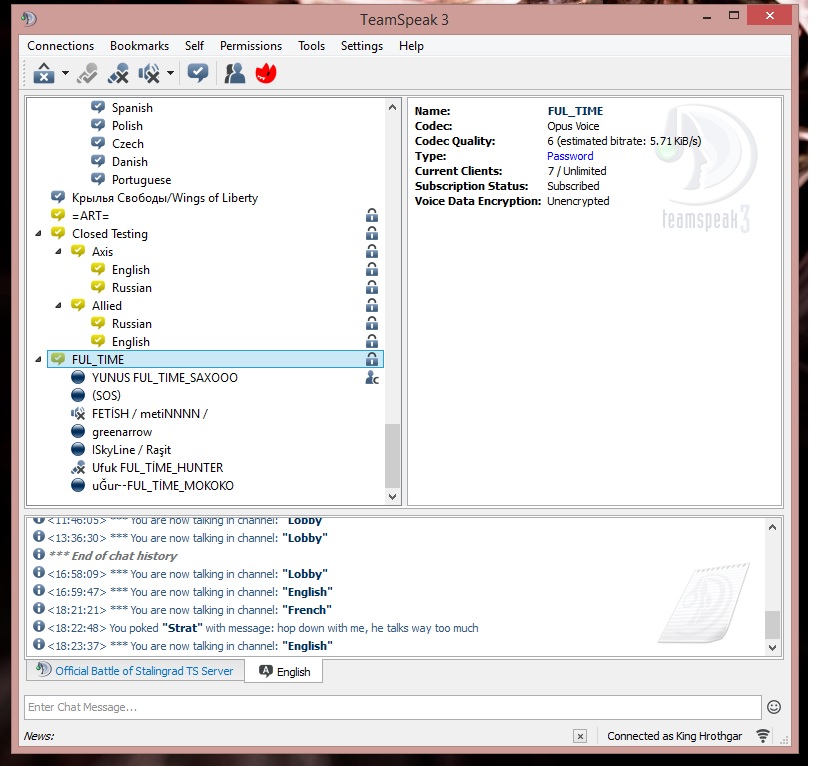Click the channel tree scrollbar thumb
Viewport: 816px width, 766px height.
tap(392, 456)
